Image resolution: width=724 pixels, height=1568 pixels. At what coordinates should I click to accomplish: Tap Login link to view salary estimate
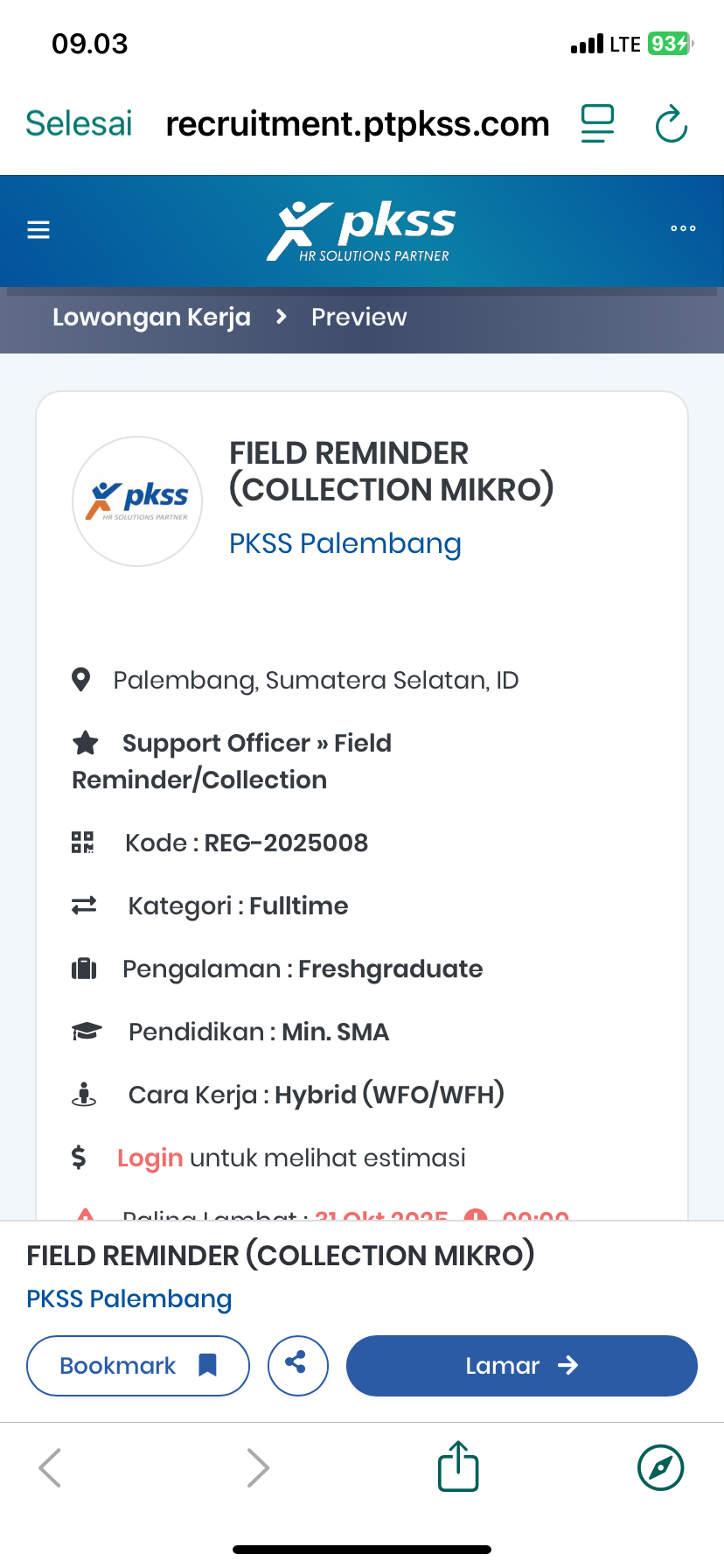point(150,1158)
